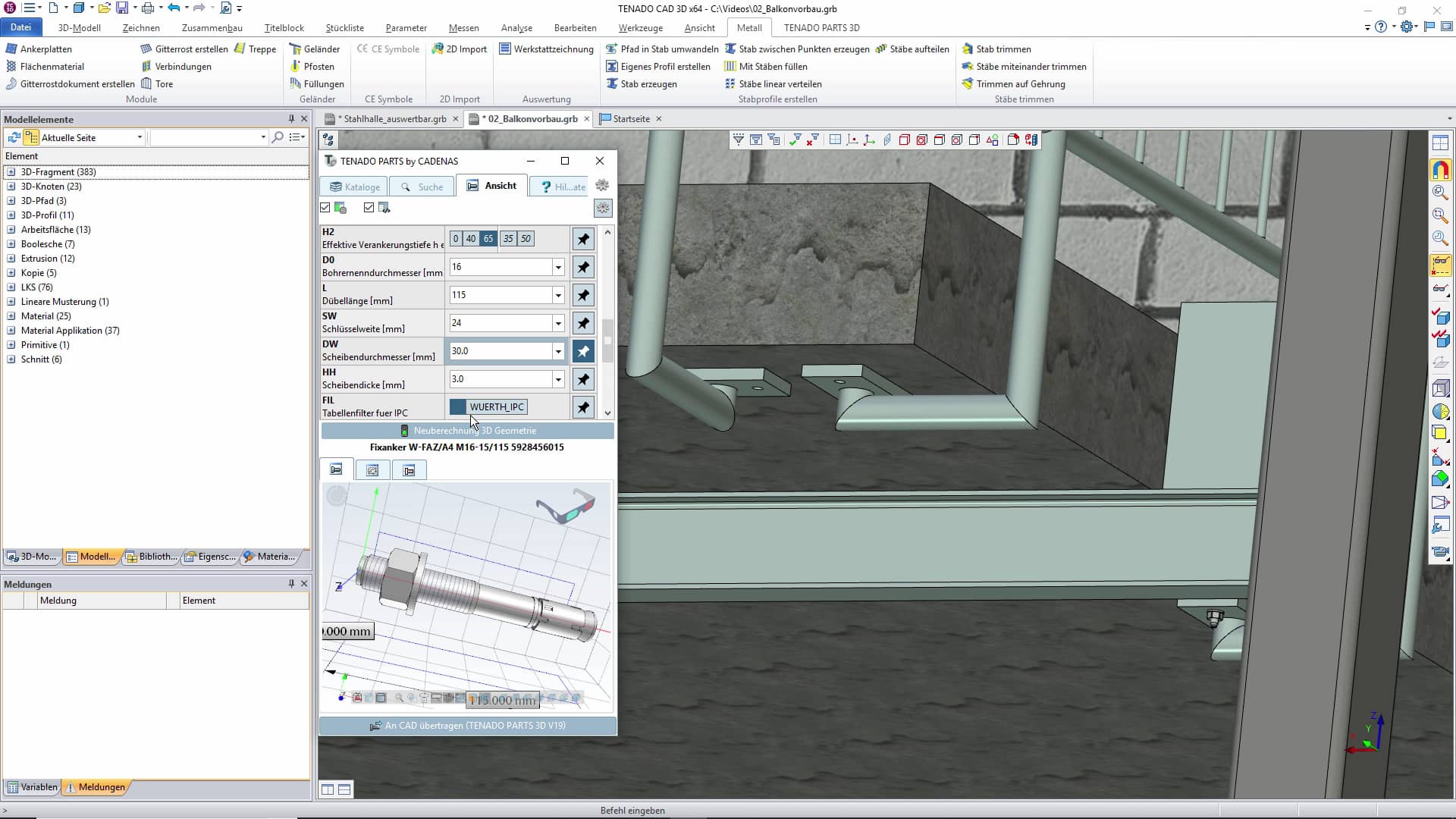The width and height of the screenshot is (1456, 819).
Task: Open the L Dübellänge dropdown
Action: tap(558, 295)
